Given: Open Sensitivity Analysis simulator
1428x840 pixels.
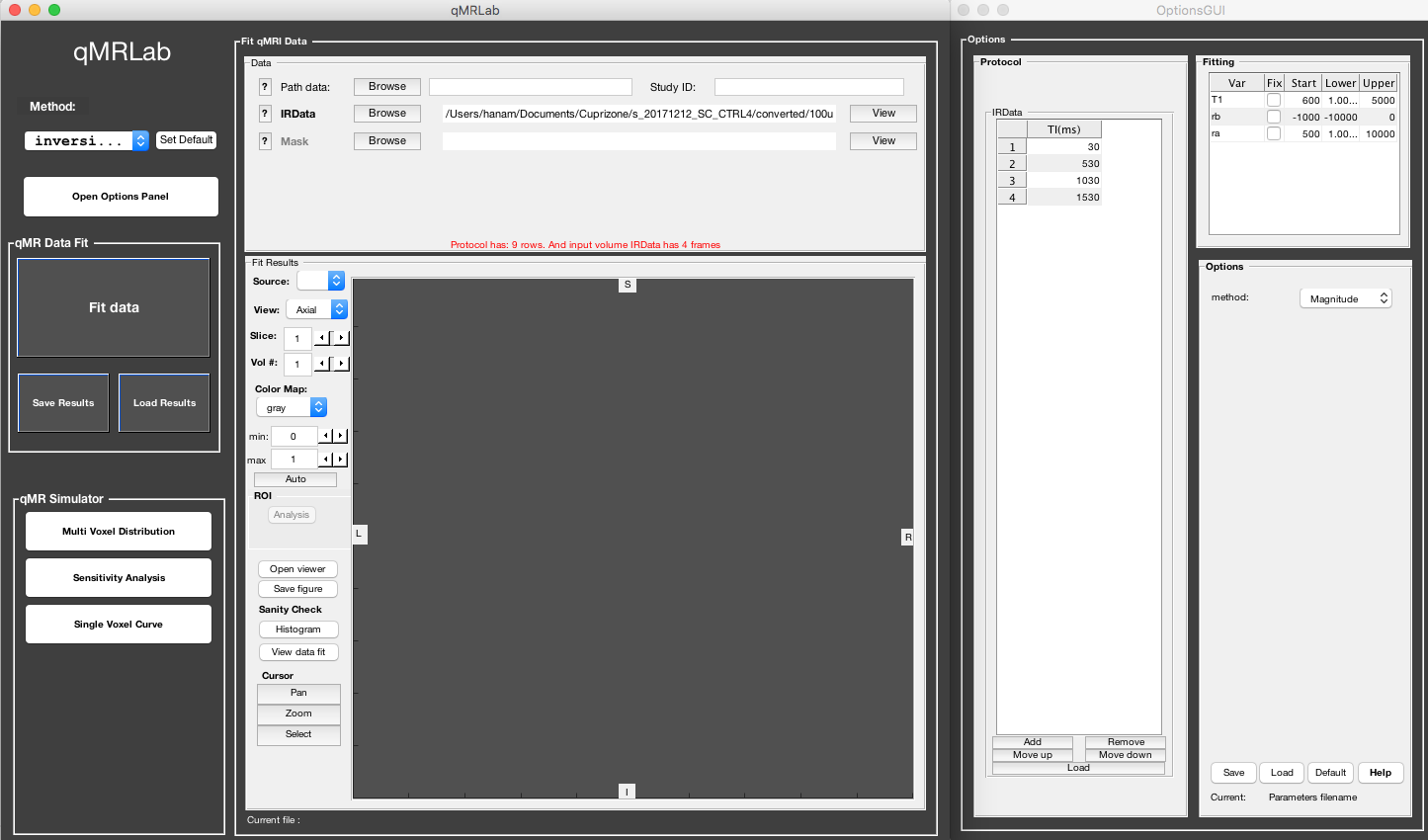Looking at the screenshot, I should pos(119,578).
